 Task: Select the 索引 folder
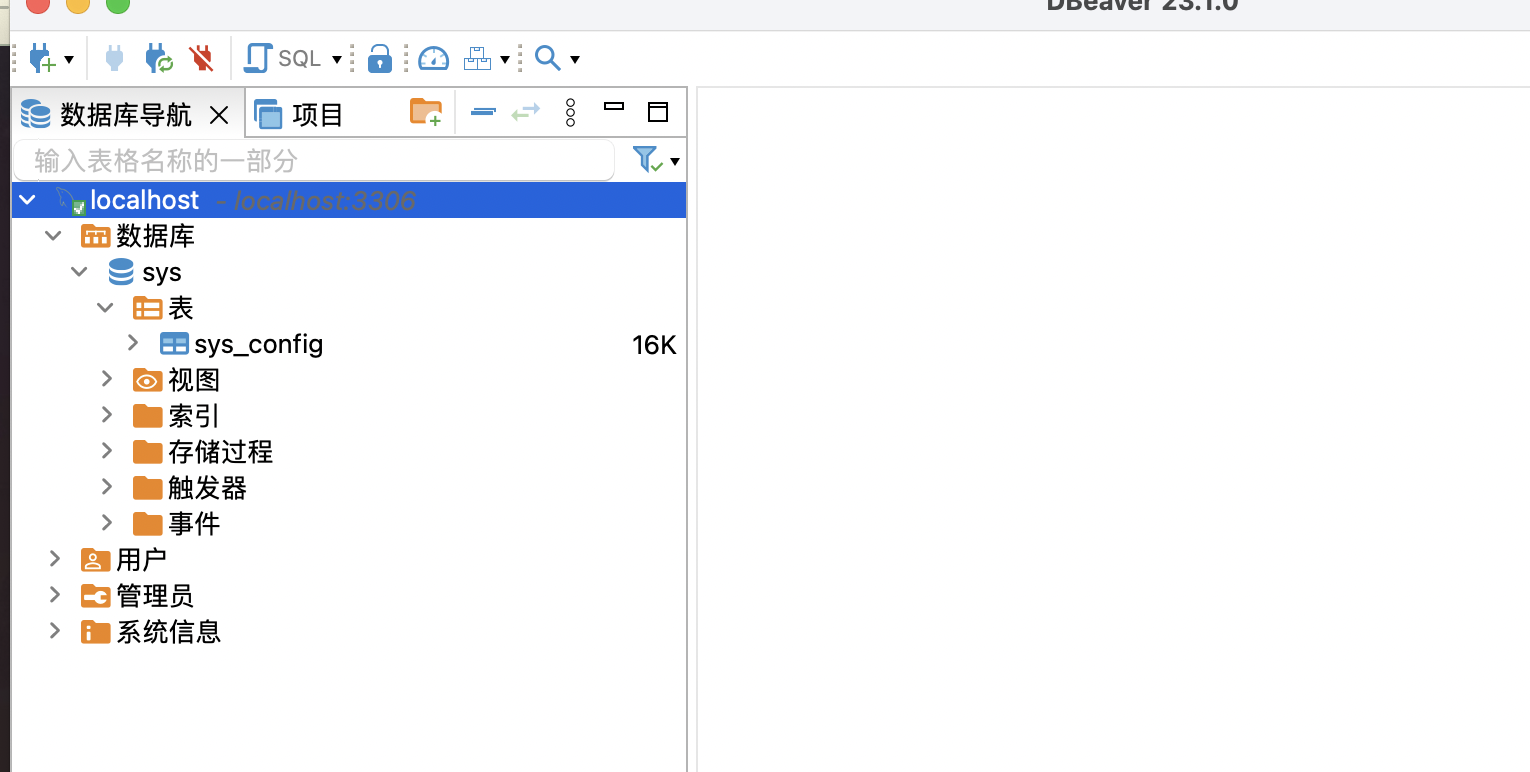[194, 416]
